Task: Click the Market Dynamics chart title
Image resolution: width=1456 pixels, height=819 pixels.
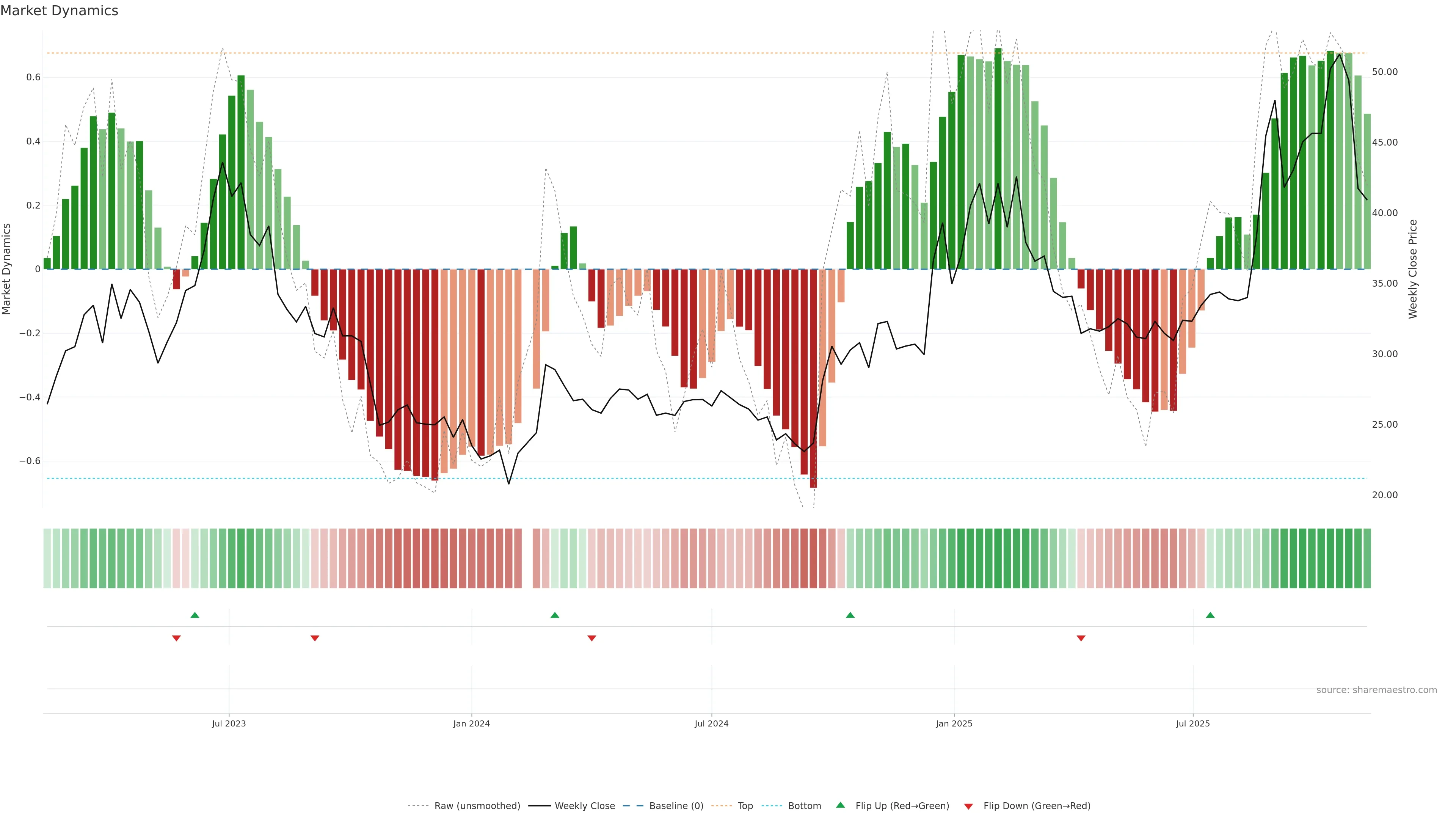Action: (60, 11)
